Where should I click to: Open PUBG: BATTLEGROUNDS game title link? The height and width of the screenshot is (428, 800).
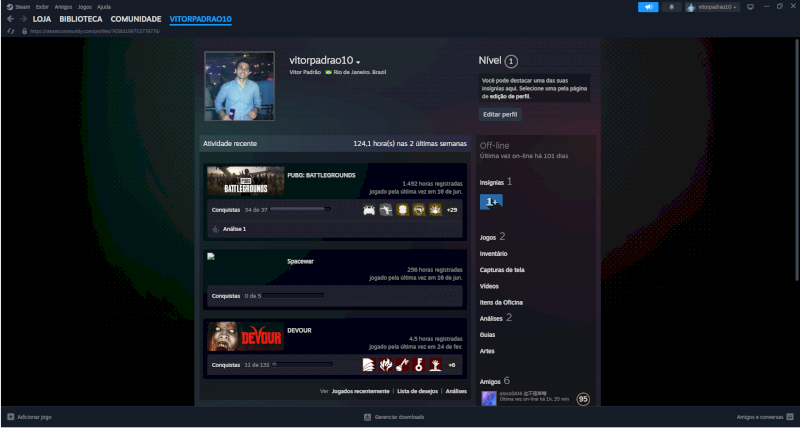tap(321, 175)
